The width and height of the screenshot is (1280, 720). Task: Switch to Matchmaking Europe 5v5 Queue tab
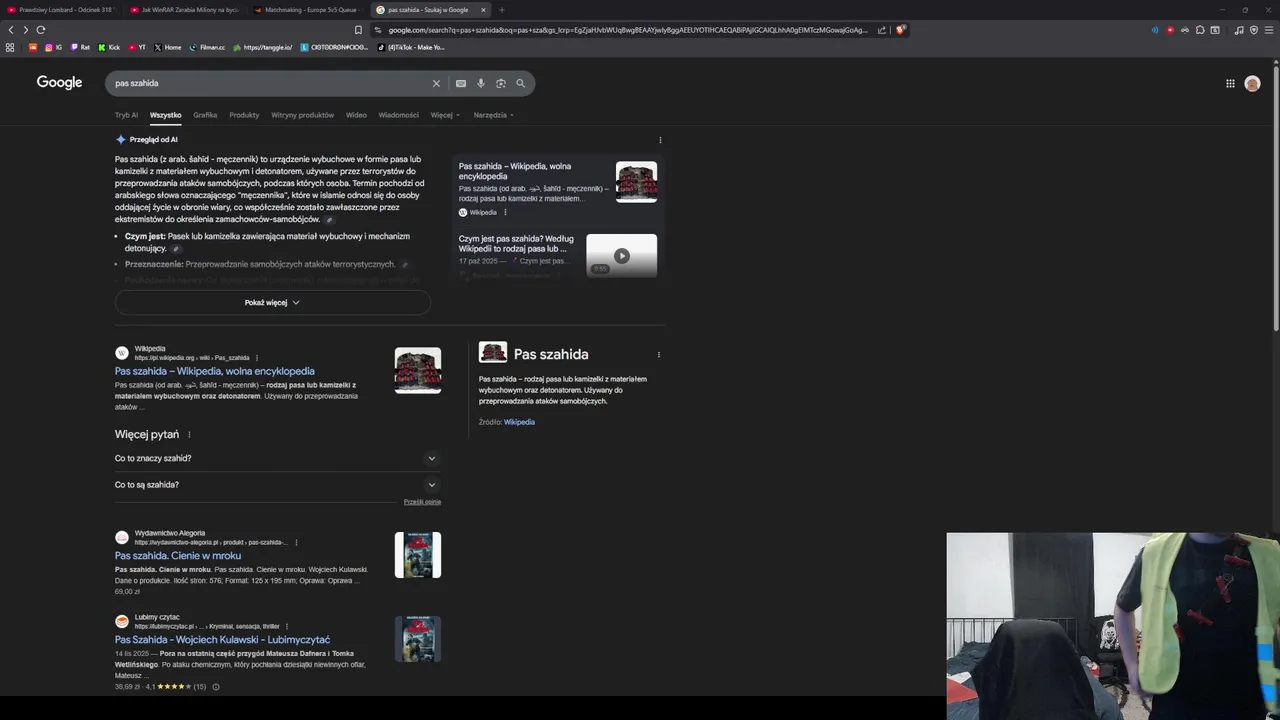click(308, 9)
